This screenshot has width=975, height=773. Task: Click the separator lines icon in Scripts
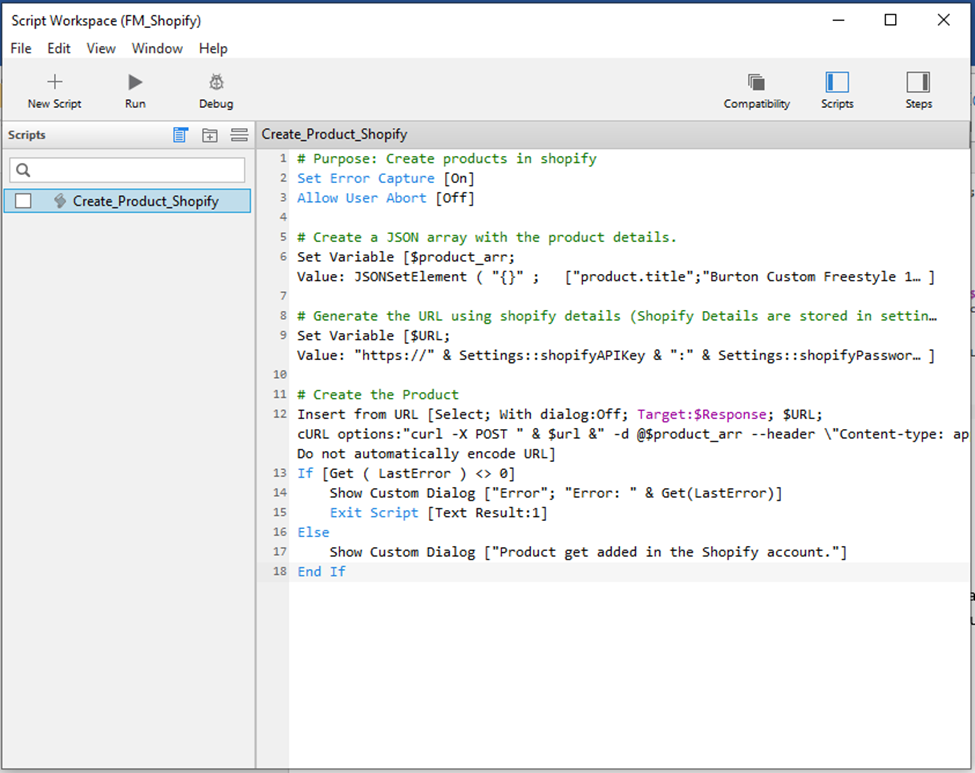pos(239,135)
